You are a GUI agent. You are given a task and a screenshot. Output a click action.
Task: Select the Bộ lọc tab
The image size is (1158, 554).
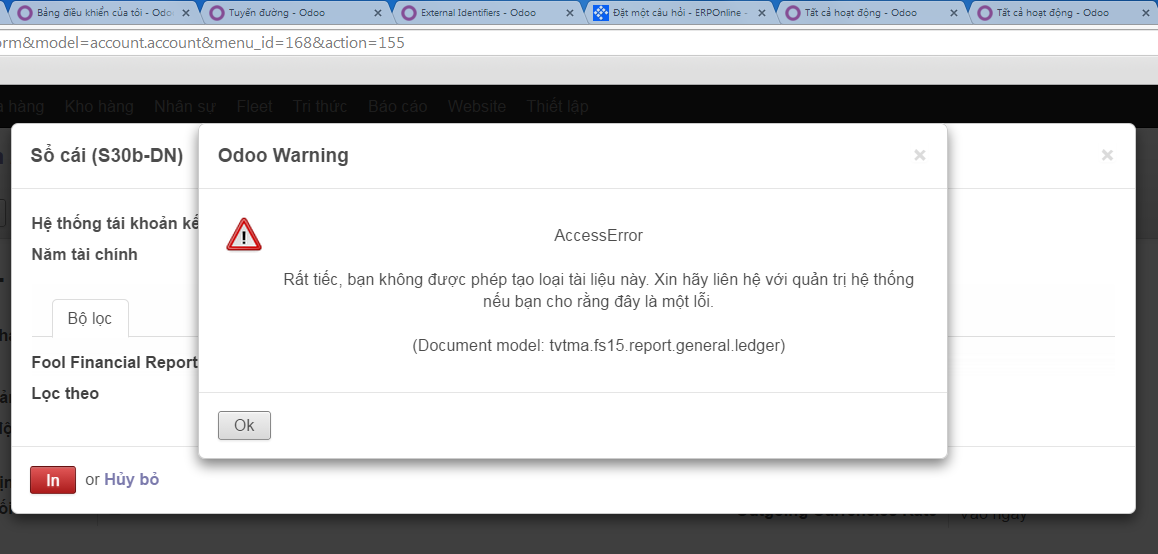(90, 318)
